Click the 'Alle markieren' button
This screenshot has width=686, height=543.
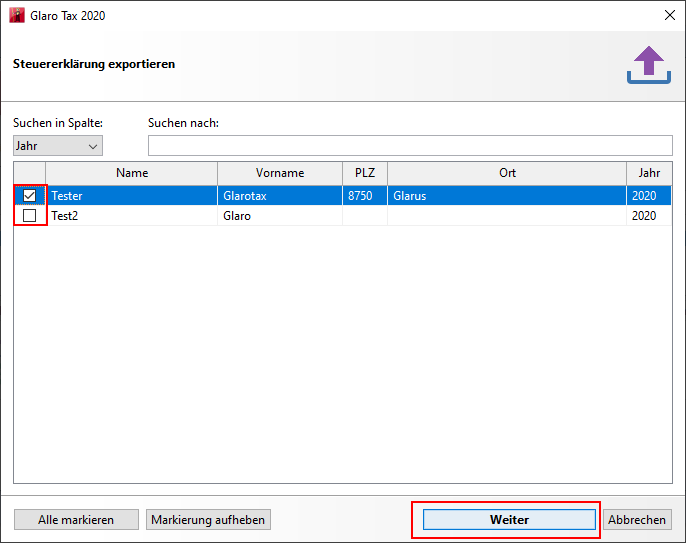pos(76,520)
